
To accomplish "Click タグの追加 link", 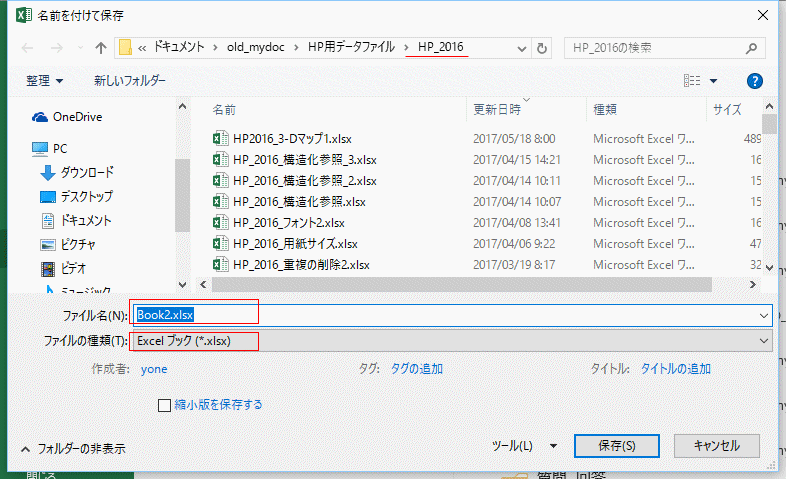I will pos(416,369).
